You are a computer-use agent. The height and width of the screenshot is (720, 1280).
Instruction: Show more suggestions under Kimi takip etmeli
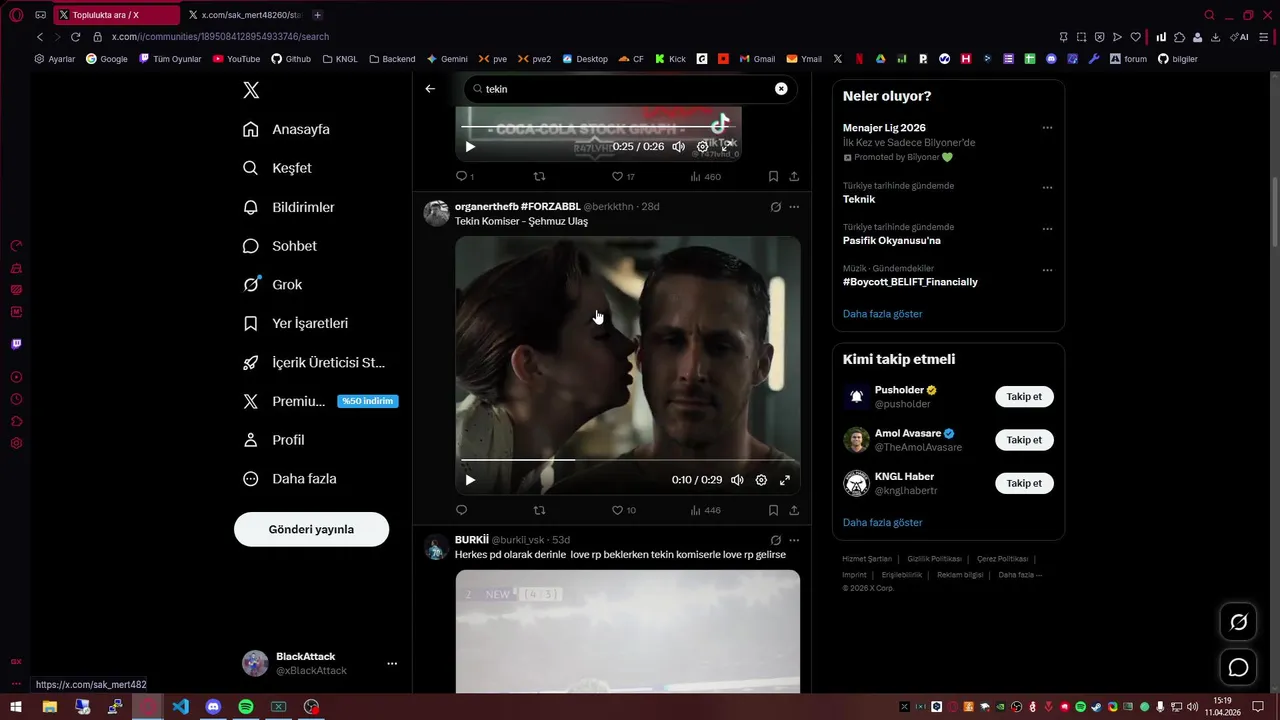point(882,522)
